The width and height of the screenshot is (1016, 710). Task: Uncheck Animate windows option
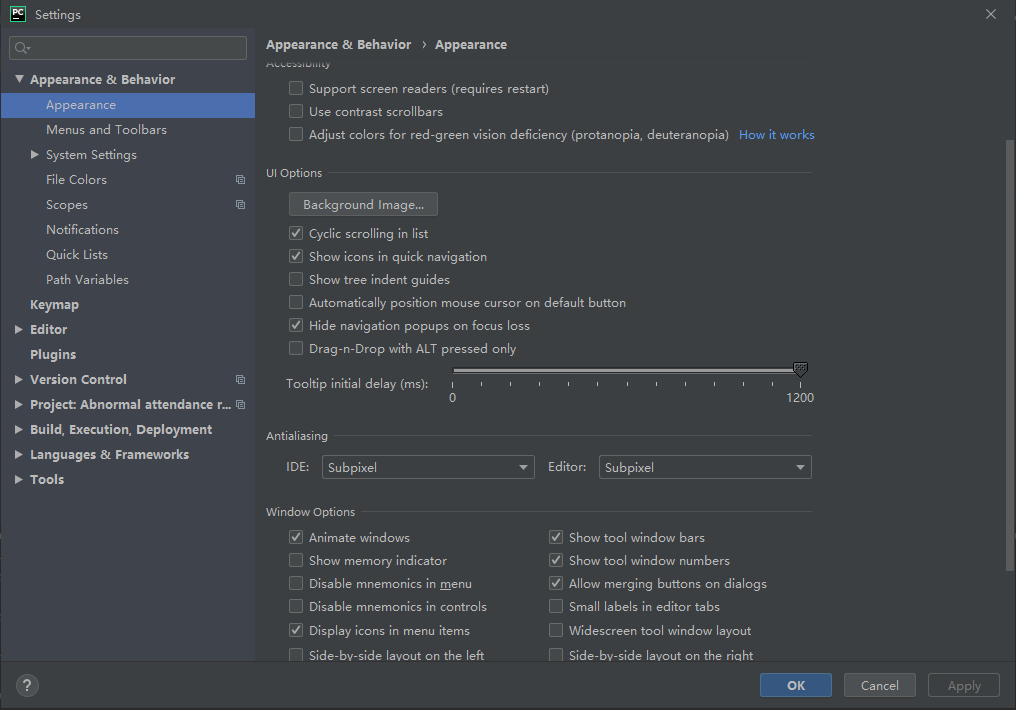tap(295, 537)
